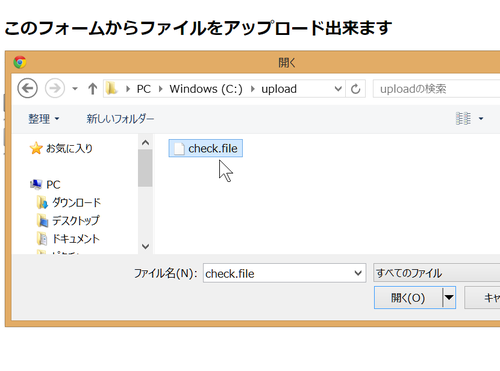Click navigation pane scroll up arrow

click(145, 143)
